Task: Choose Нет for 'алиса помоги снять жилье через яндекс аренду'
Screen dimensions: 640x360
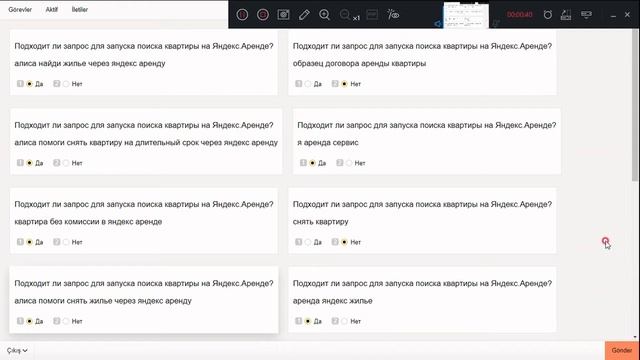Action: [66, 321]
